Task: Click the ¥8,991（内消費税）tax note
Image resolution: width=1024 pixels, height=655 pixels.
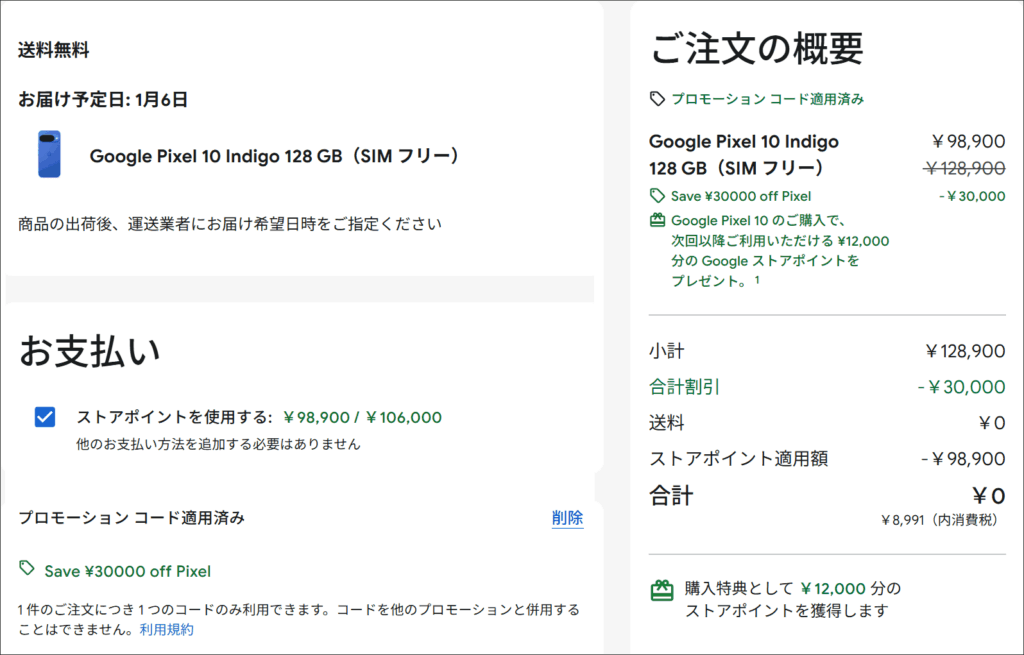Action: [x=942, y=520]
